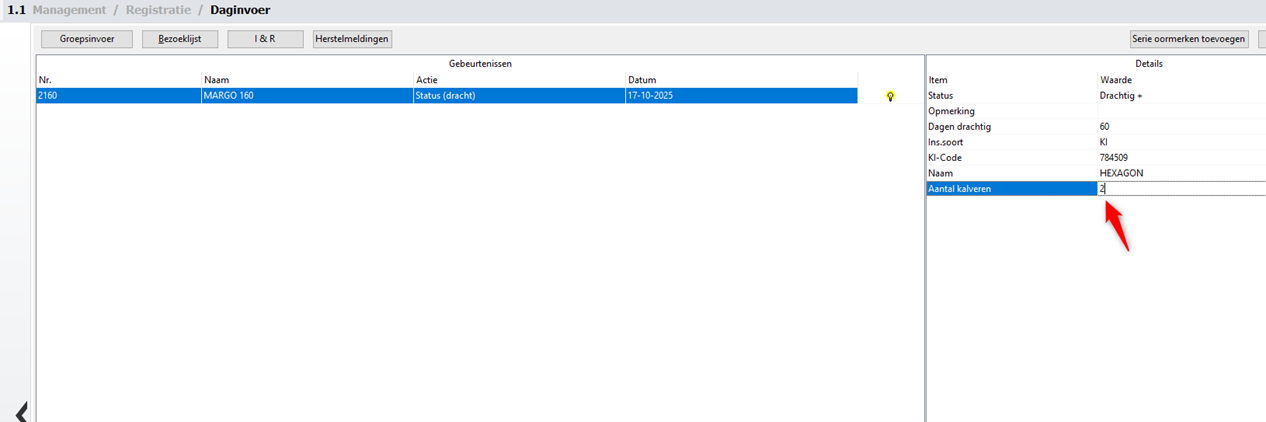Open the Ins.soort value KI
The height and width of the screenshot is (422, 1266).
click(1180, 142)
